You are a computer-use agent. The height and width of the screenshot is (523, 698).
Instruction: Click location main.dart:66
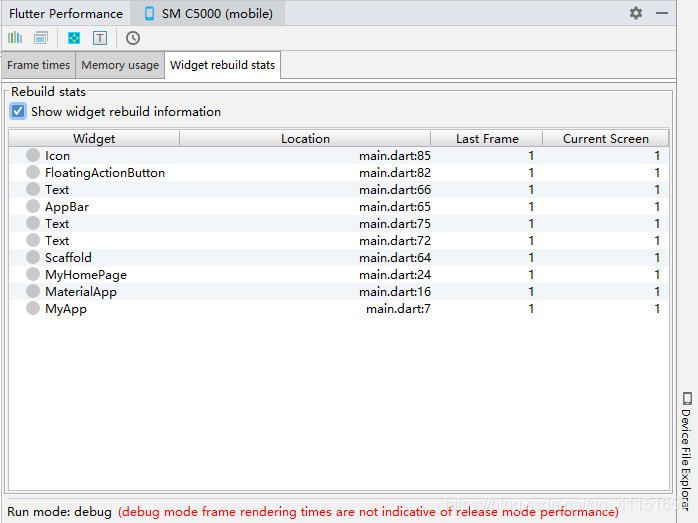(x=395, y=190)
